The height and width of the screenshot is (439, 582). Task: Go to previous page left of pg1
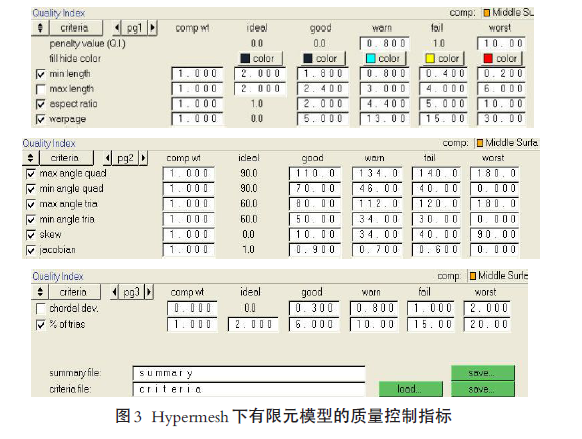(x=117, y=28)
